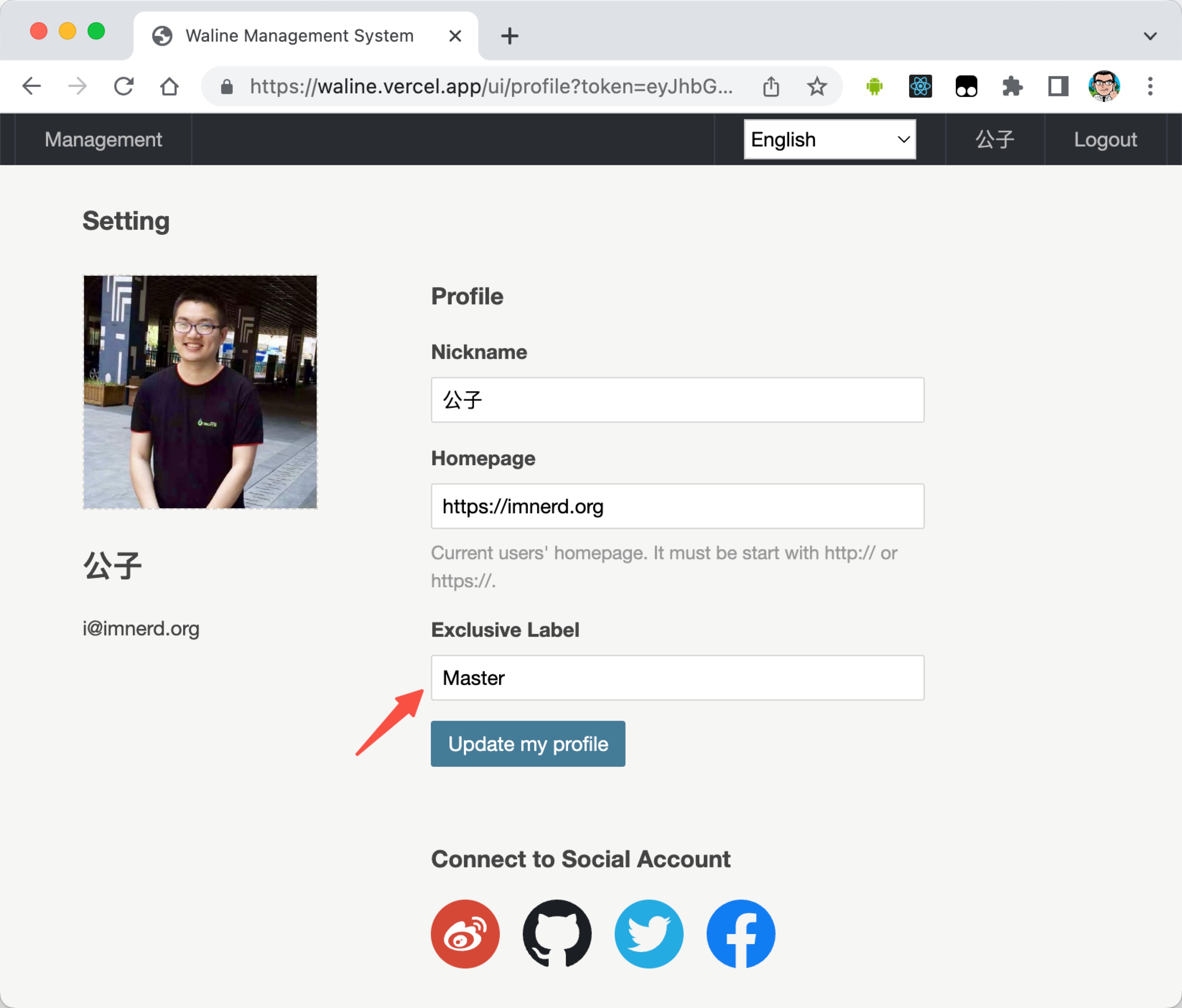
Task: Open the share page icon
Action: (771, 87)
